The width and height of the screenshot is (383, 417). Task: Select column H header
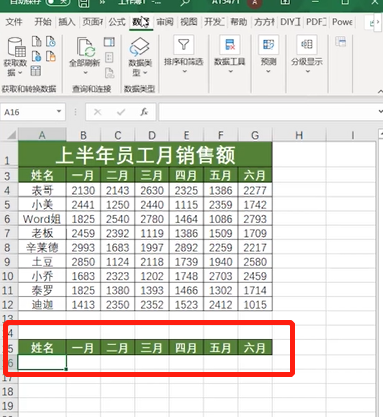coord(299,135)
